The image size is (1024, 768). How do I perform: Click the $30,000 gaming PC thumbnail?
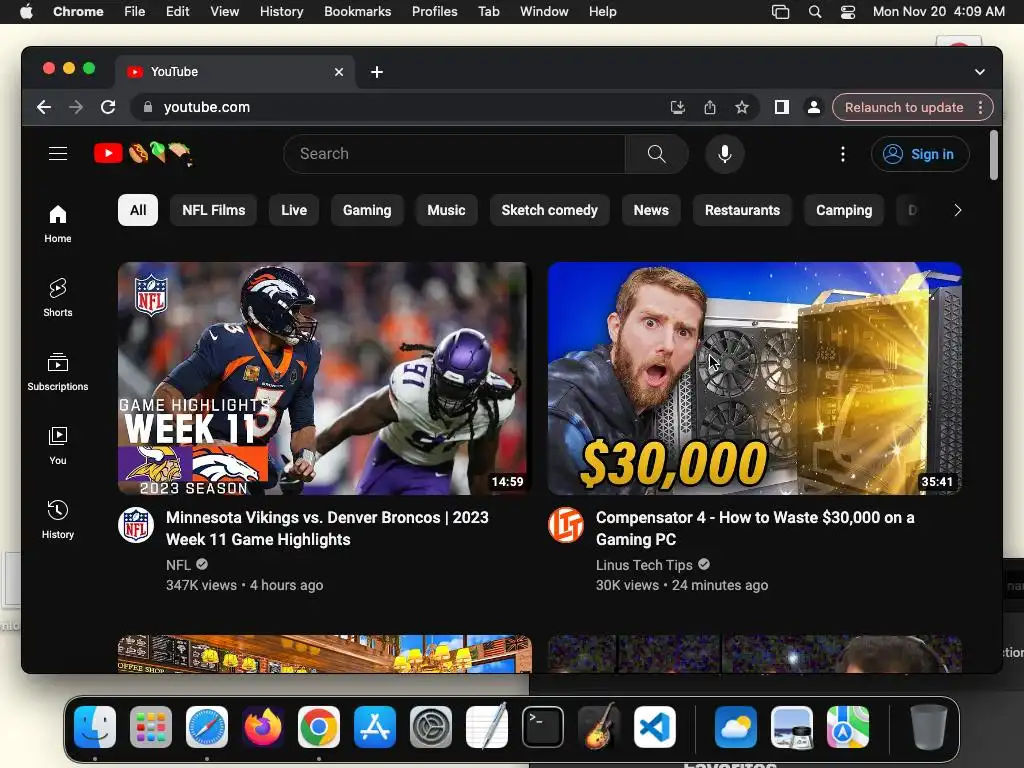[754, 378]
